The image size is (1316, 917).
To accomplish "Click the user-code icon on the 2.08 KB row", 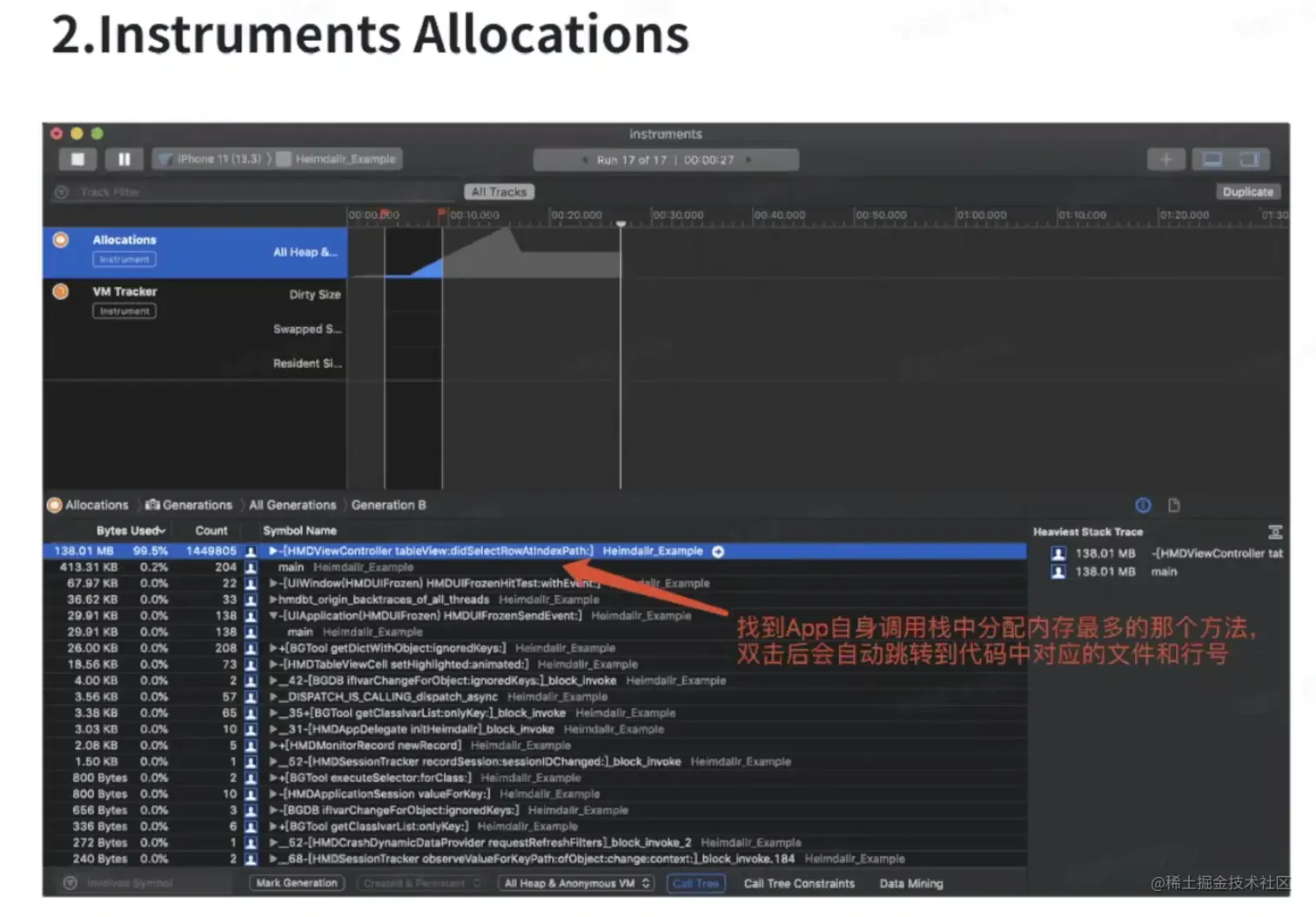I will coord(251,746).
